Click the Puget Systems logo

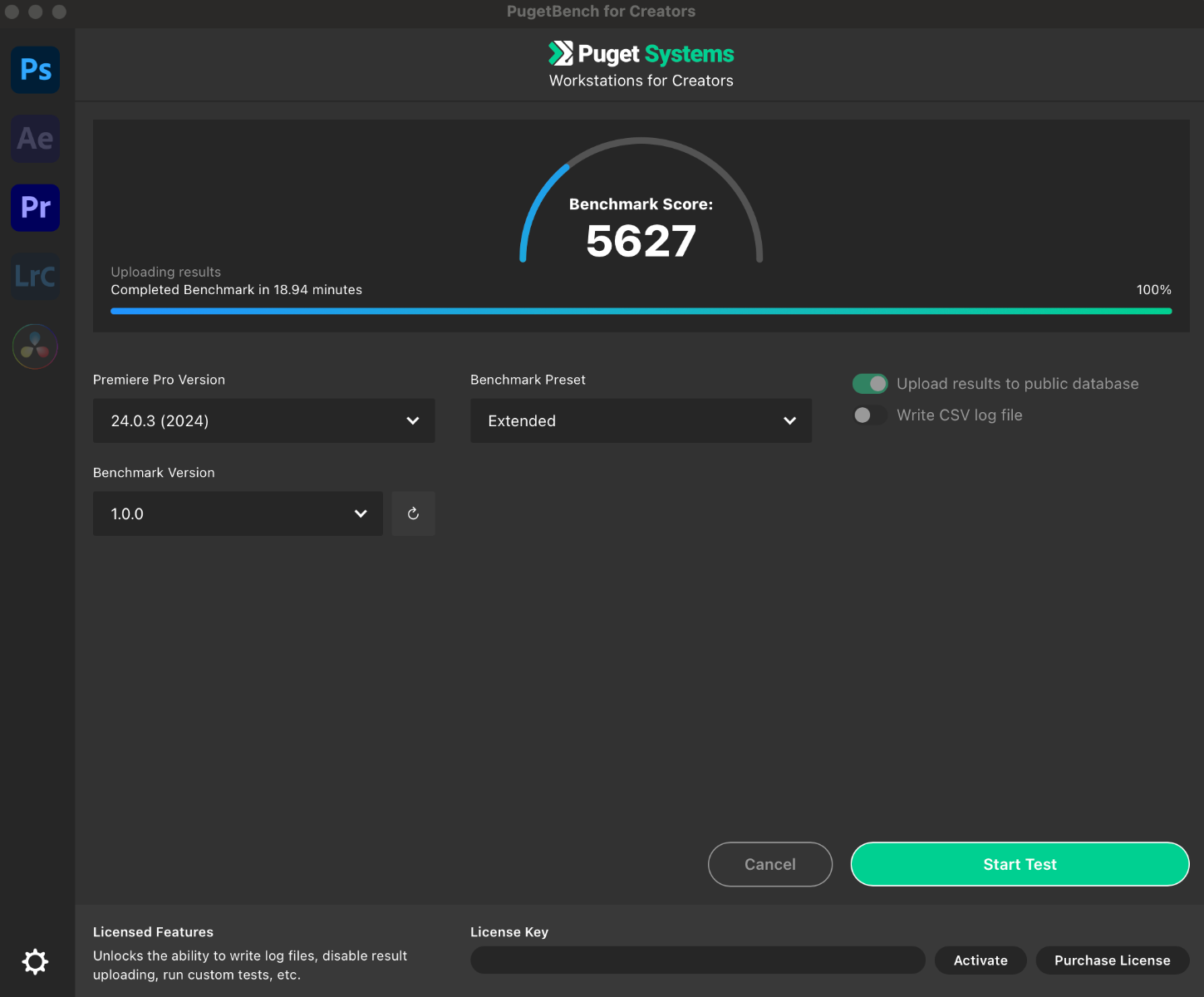point(641,54)
